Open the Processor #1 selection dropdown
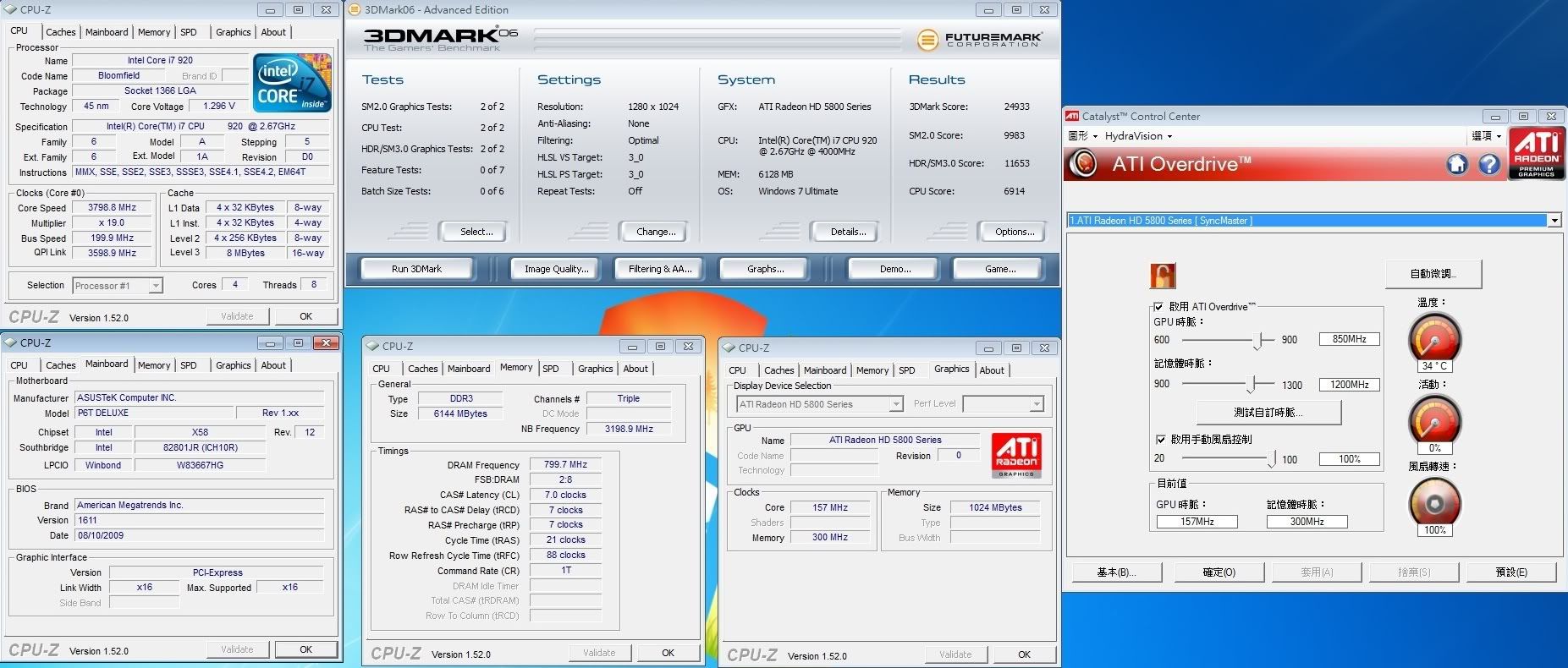The image size is (1568, 668). [156, 287]
